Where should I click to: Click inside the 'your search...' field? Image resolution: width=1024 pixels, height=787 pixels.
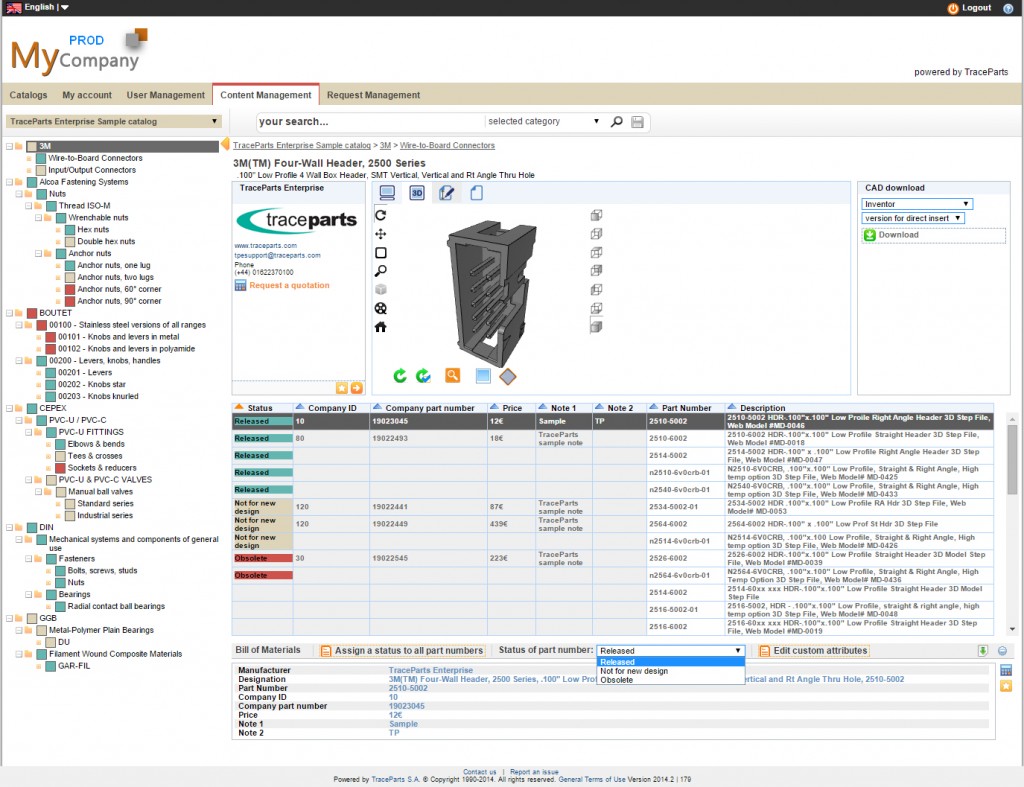[369, 122]
